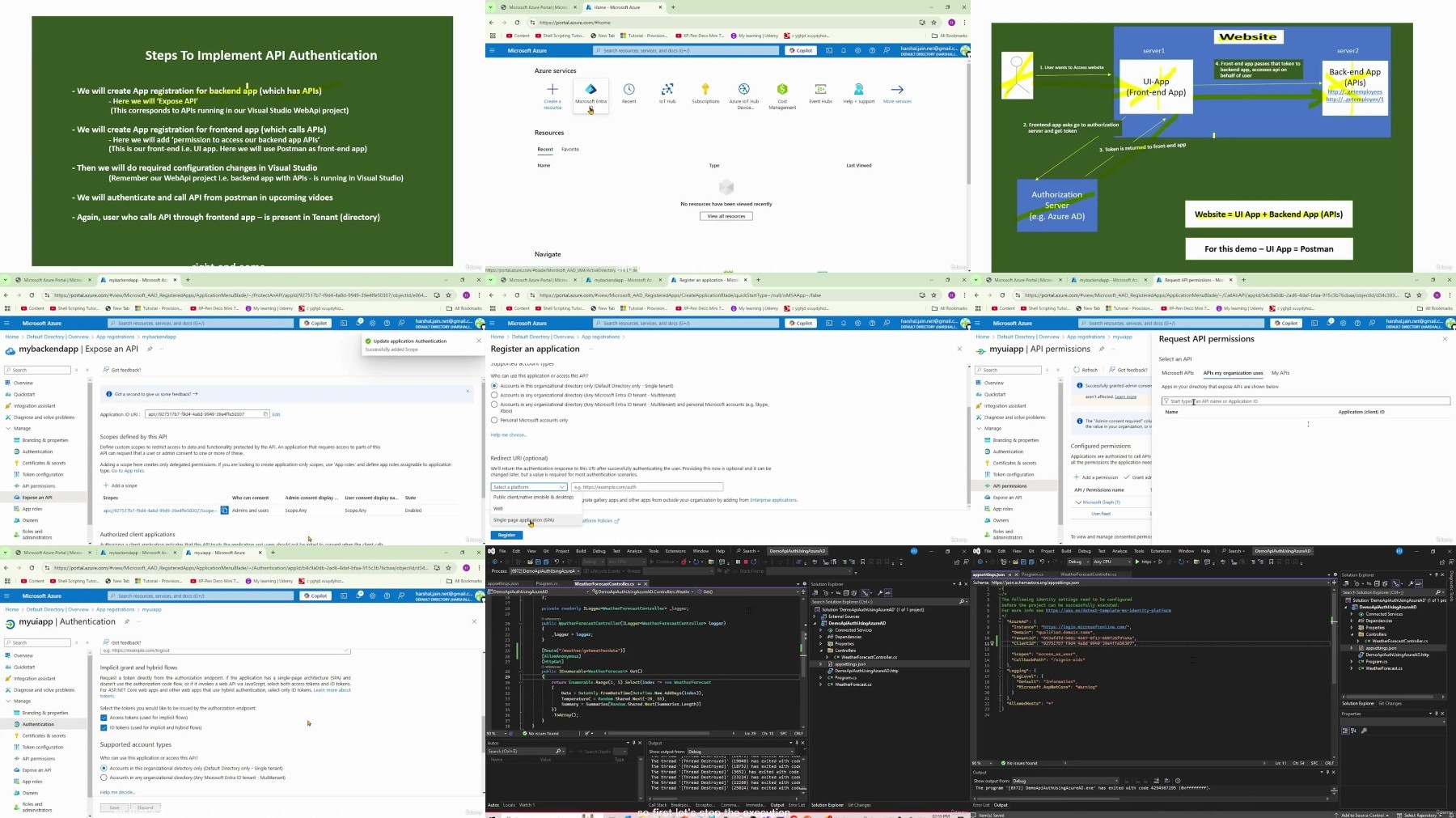The width and height of the screenshot is (1456, 818).
Task: Open the Microsoft Entra ID service icon
Action: coord(590,89)
